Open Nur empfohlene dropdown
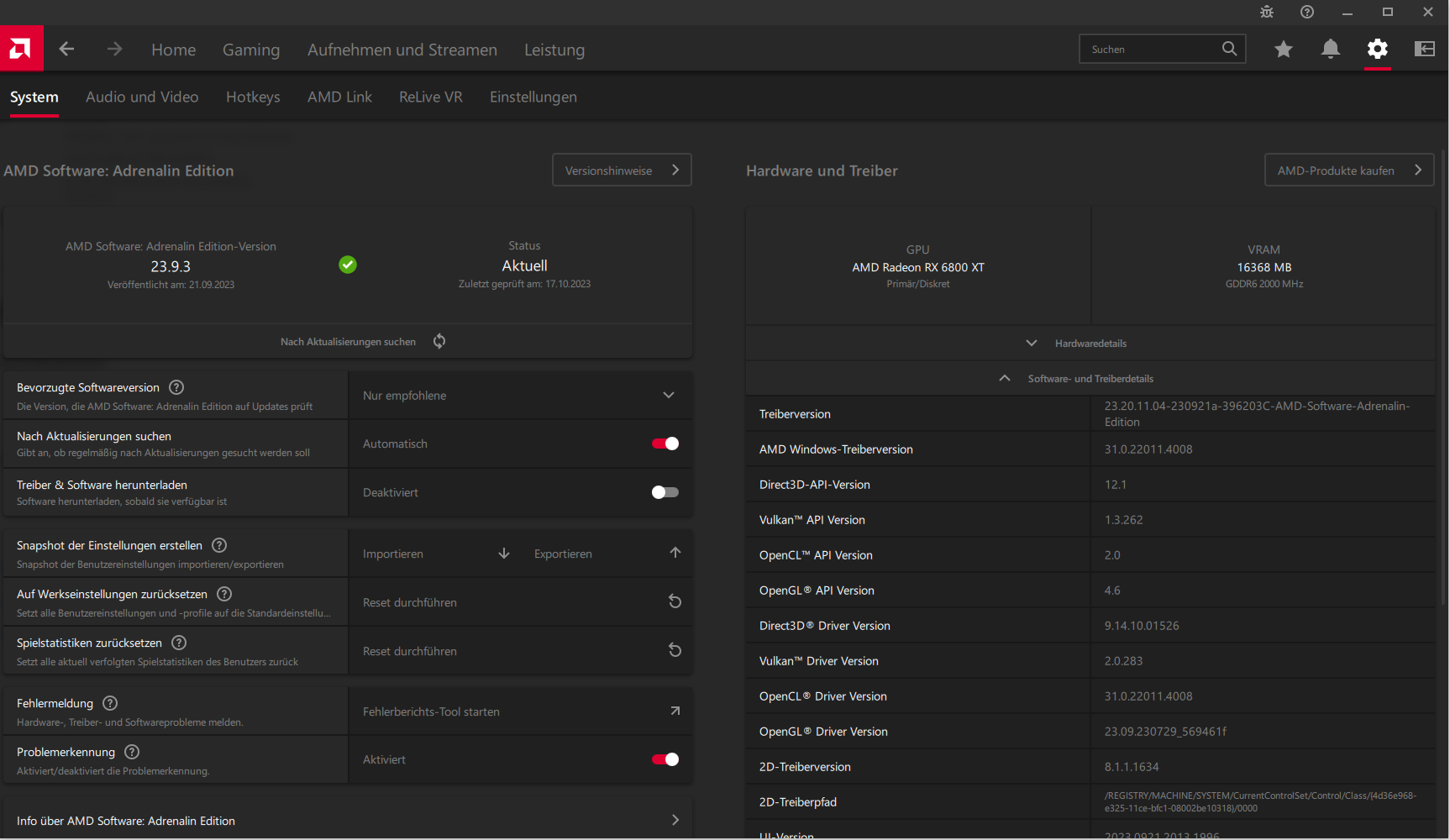1450x840 pixels. point(521,396)
